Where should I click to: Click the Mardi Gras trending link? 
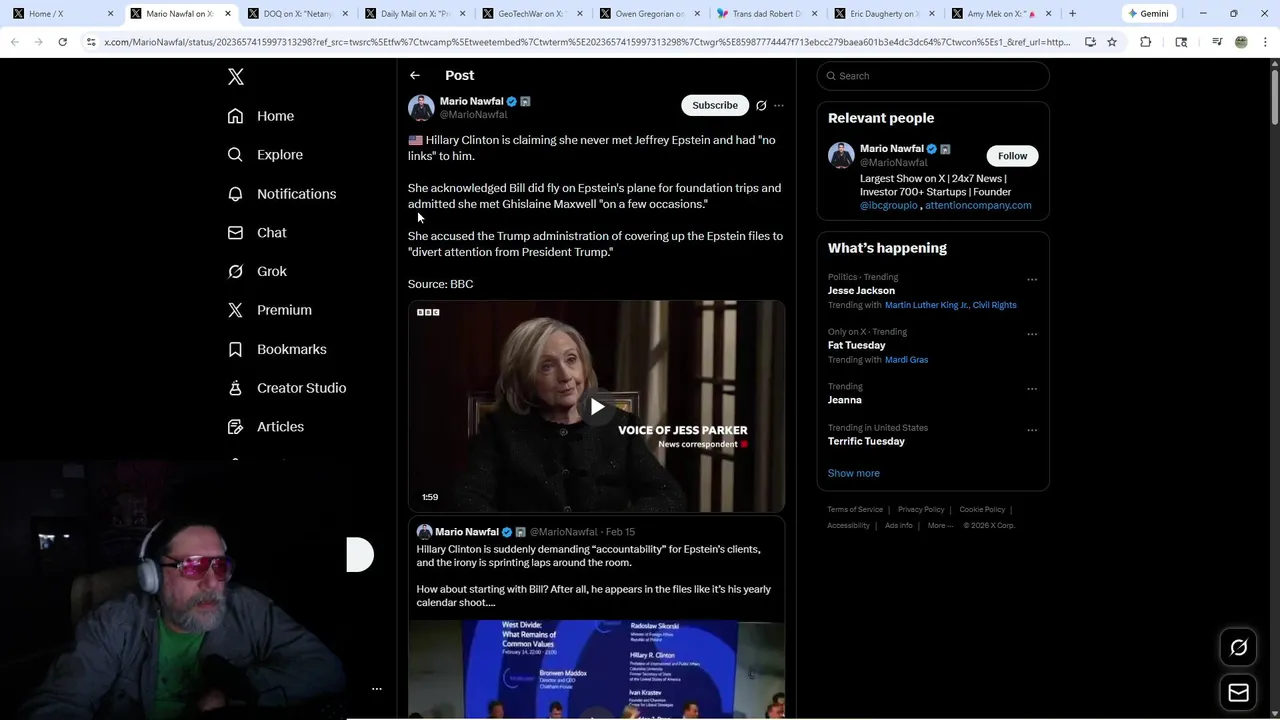[906, 360]
